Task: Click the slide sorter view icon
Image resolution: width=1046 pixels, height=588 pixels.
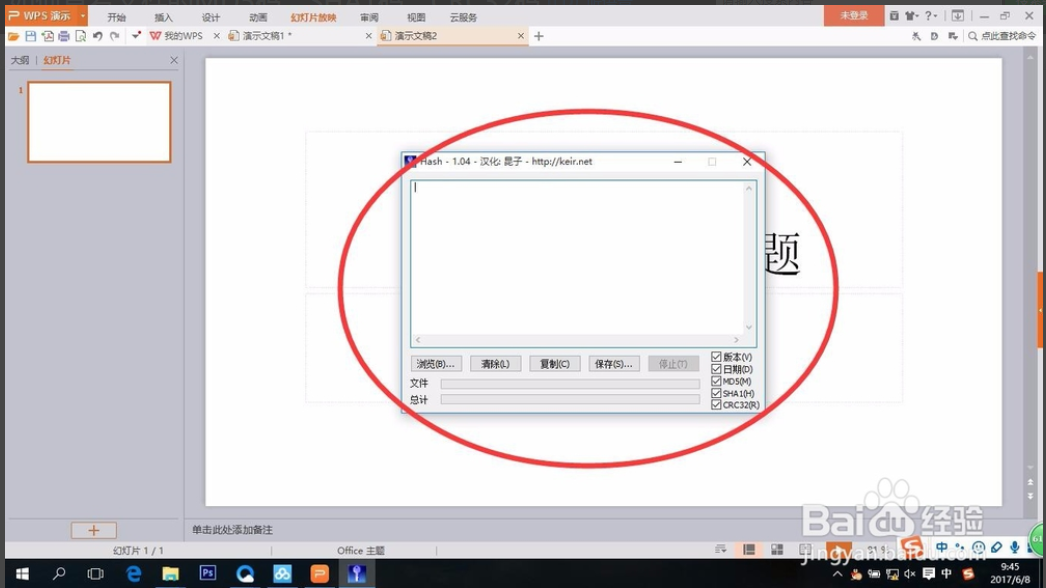Action: 777,549
